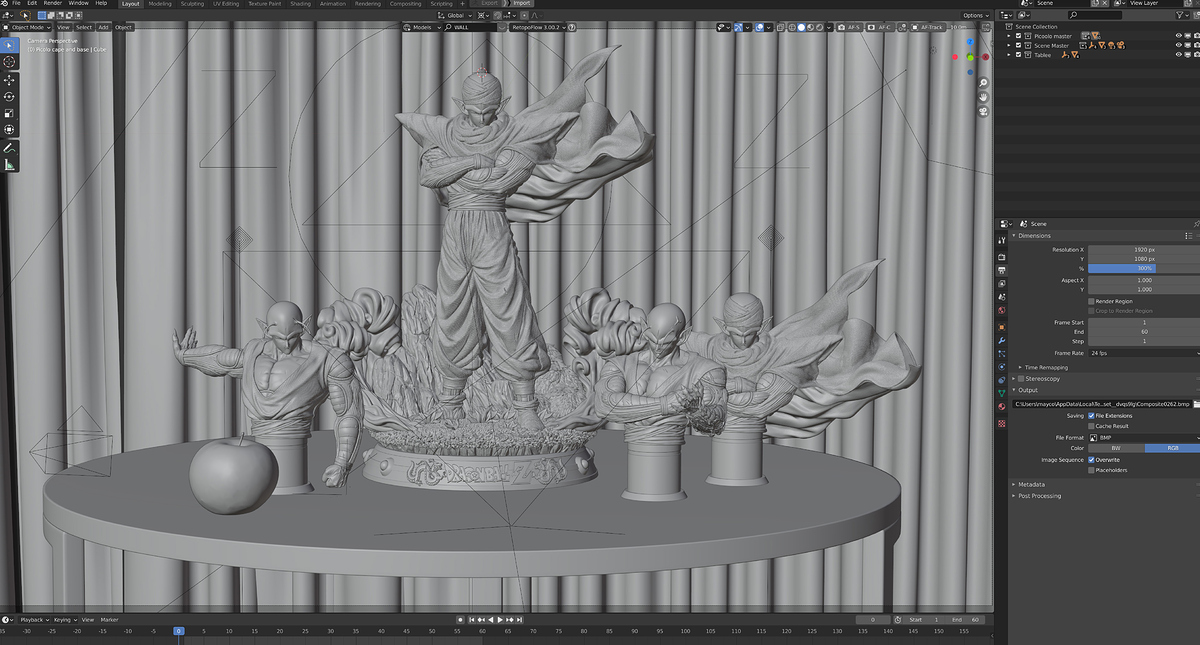1200x645 pixels.
Task: Open the Physics properties tab icon
Action: 1002,367
